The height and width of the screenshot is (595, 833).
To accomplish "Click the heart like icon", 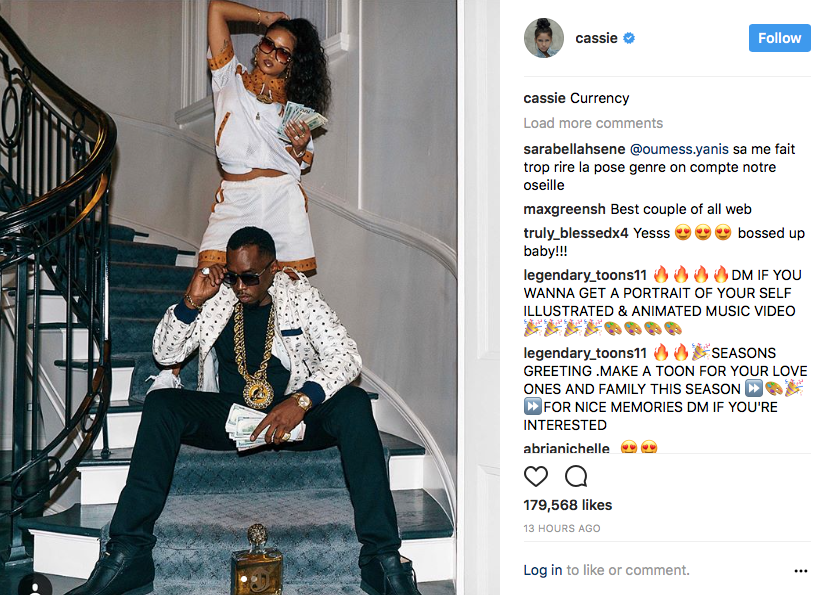I will click(x=536, y=476).
